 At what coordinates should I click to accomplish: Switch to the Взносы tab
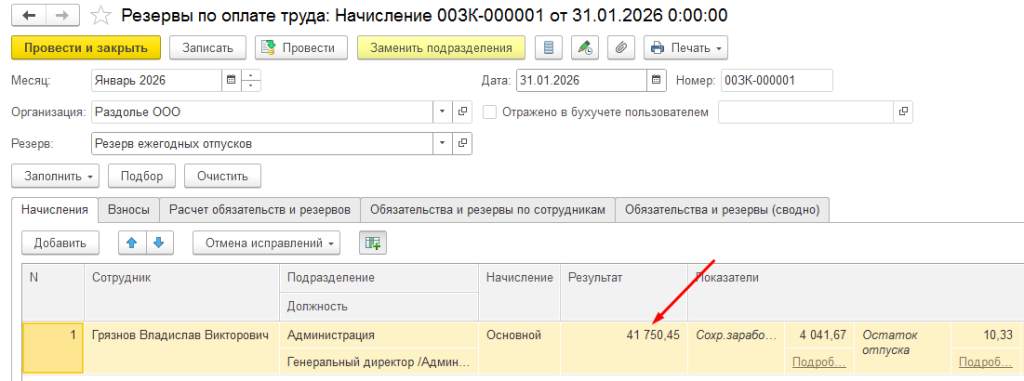click(129, 210)
